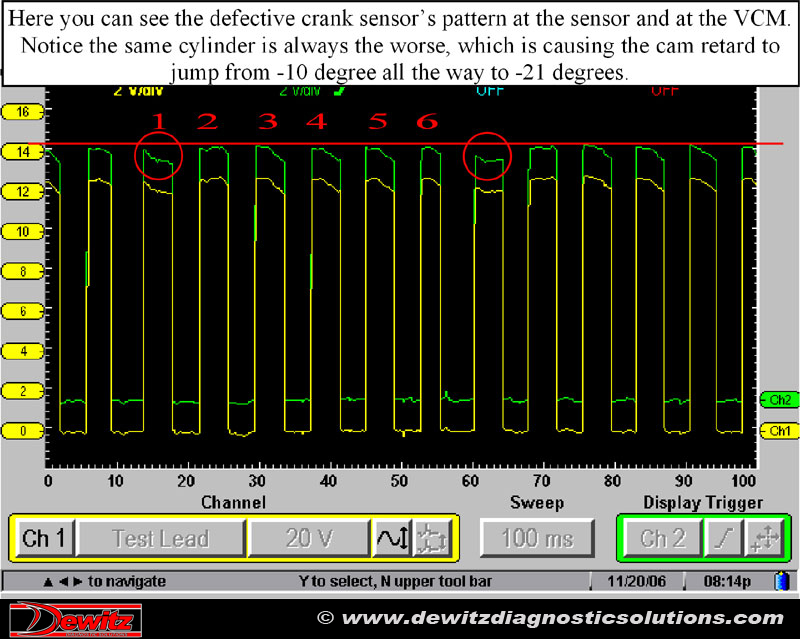Image resolution: width=800 pixels, height=639 pixels.
Task: Click the Sweep section heading
Action: [x=537, y=502]
